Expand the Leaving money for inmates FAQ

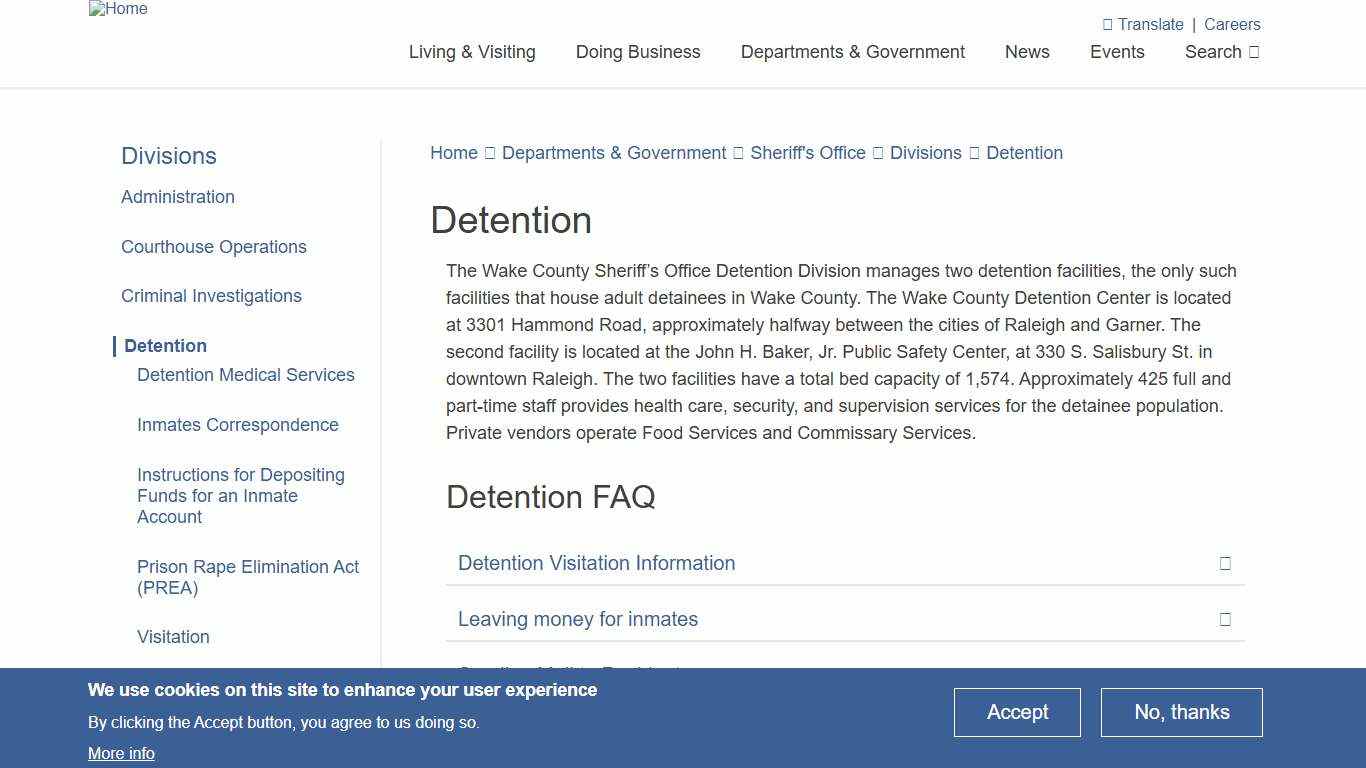pyautogui.click(x=577, y=619)
